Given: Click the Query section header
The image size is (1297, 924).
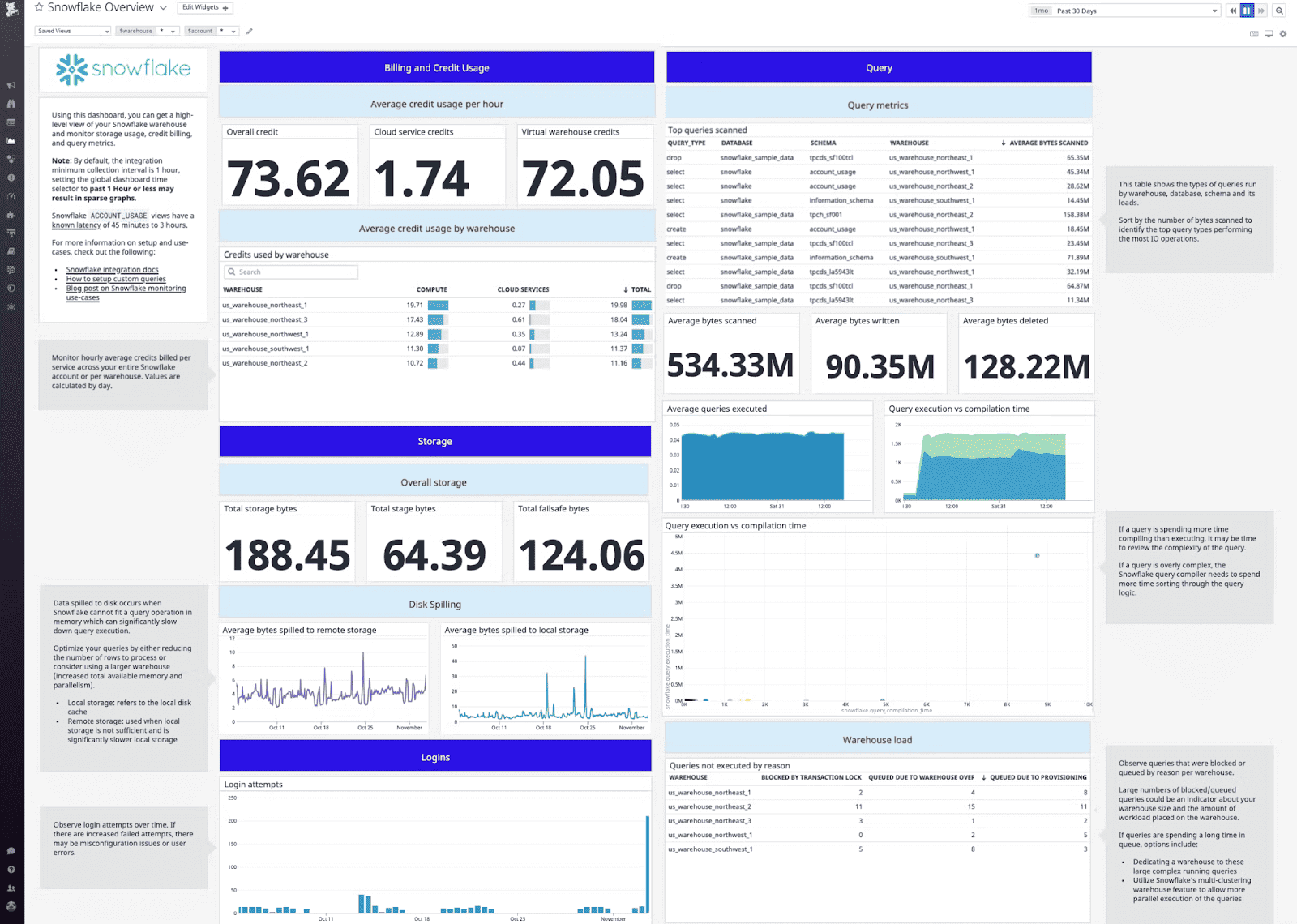Looking at the screenshot, I should tap(879, 68).
